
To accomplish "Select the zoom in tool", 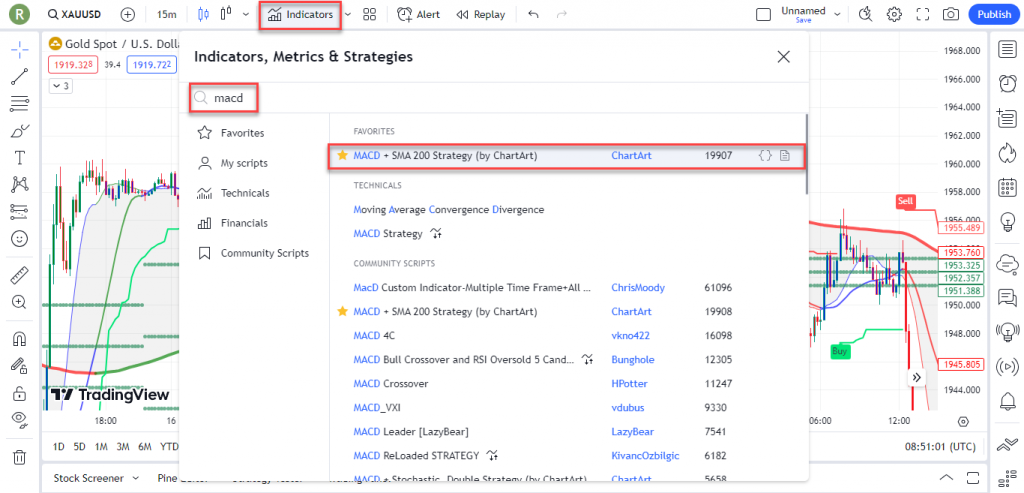I will point(20,302).
